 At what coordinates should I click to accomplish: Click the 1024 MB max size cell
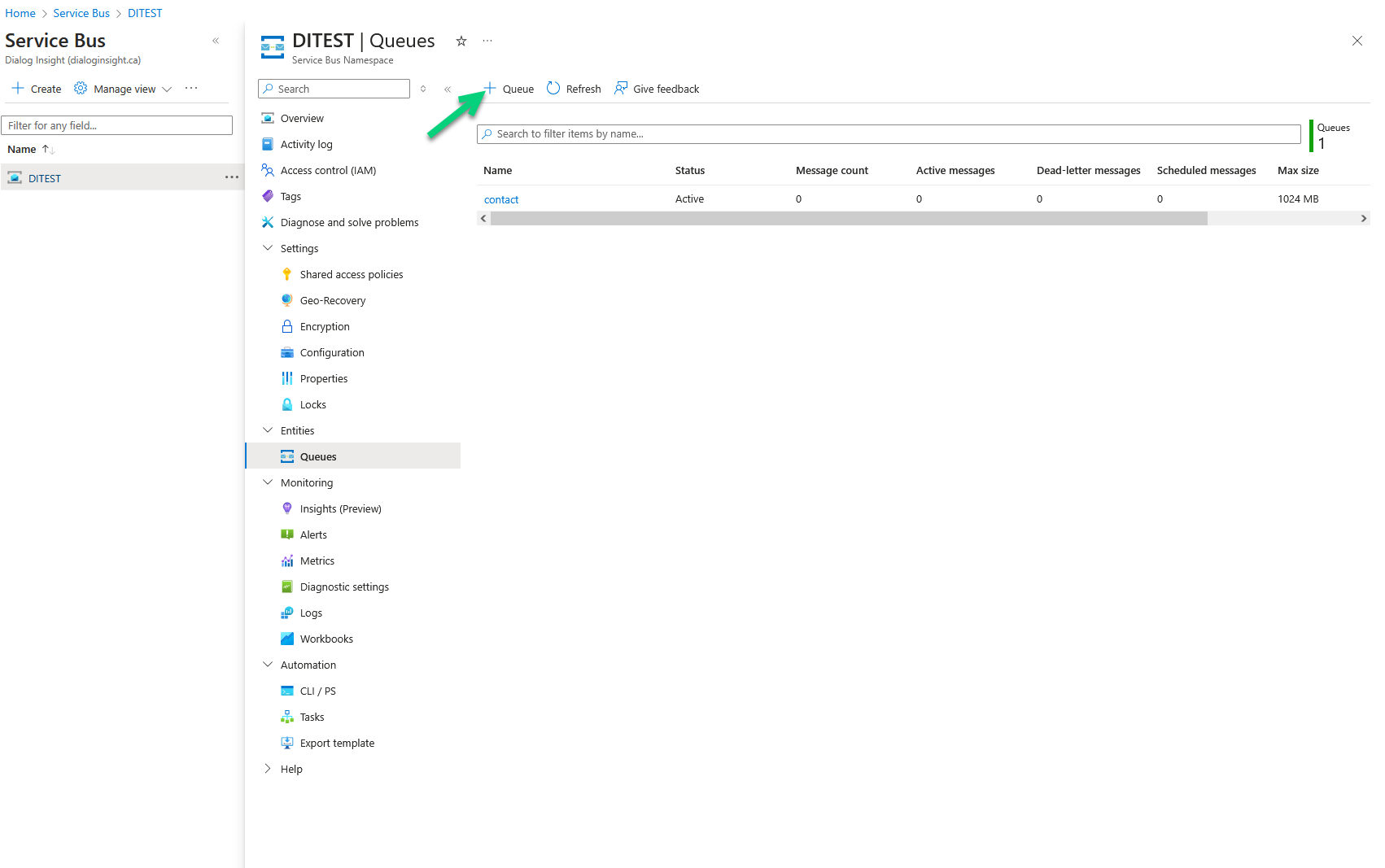[1298, 198]
